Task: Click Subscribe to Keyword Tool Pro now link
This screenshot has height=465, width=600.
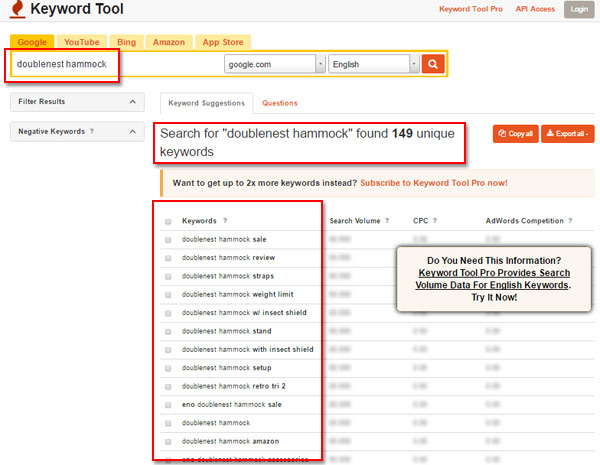Action: click(434, 183)
